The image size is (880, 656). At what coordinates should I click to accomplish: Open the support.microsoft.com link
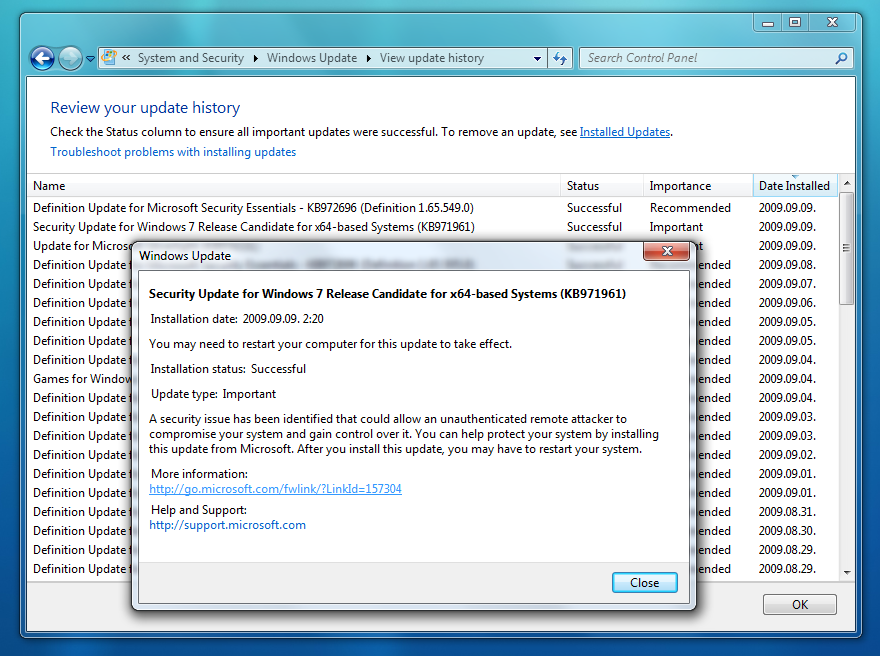(x=227, y=525)
